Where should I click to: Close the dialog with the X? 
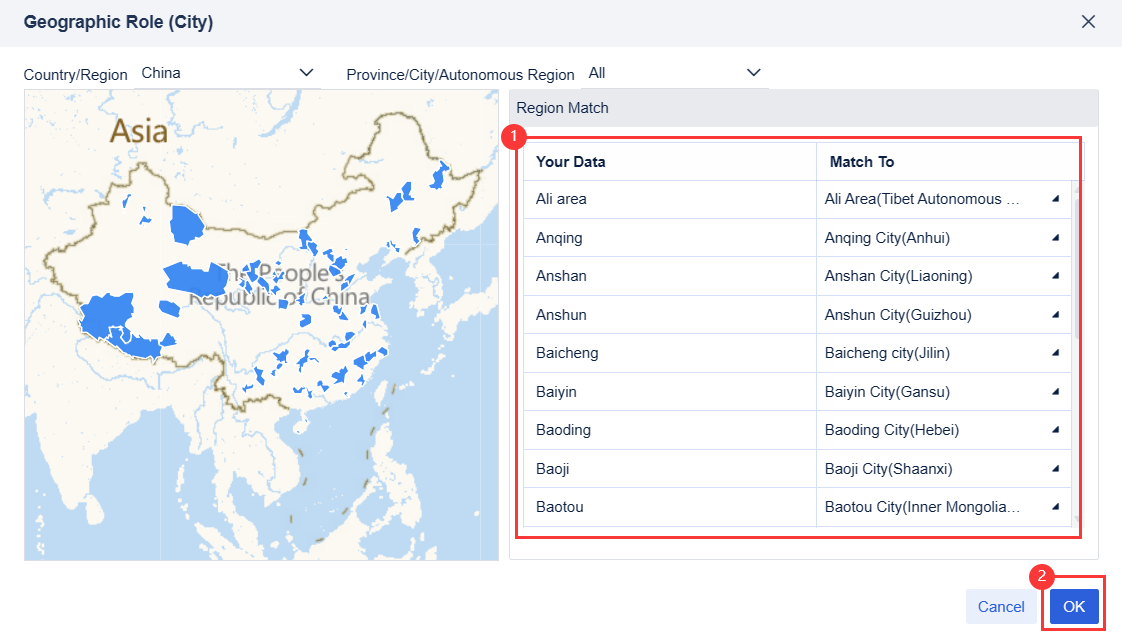pos(1089,20)
